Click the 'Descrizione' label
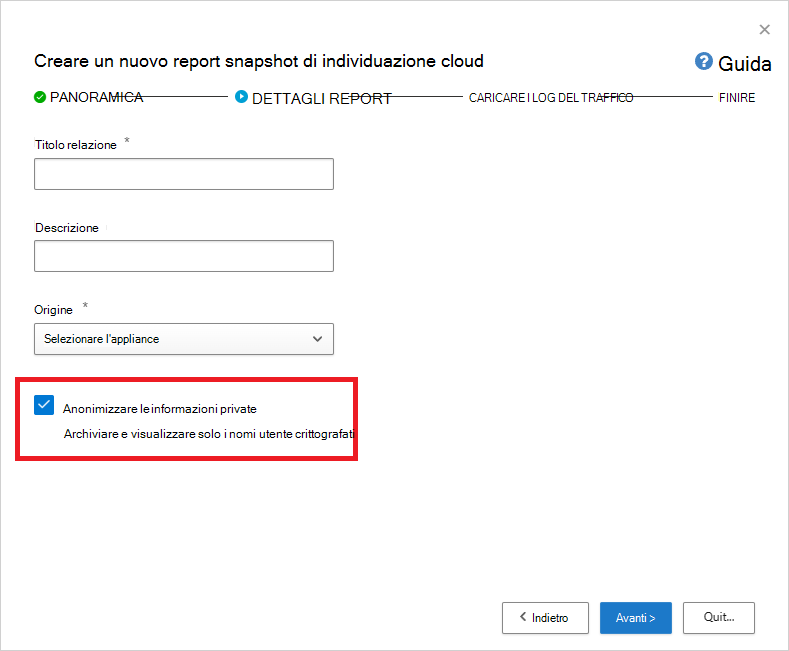Viewport: 789px width, 651px height. point(66,228)
